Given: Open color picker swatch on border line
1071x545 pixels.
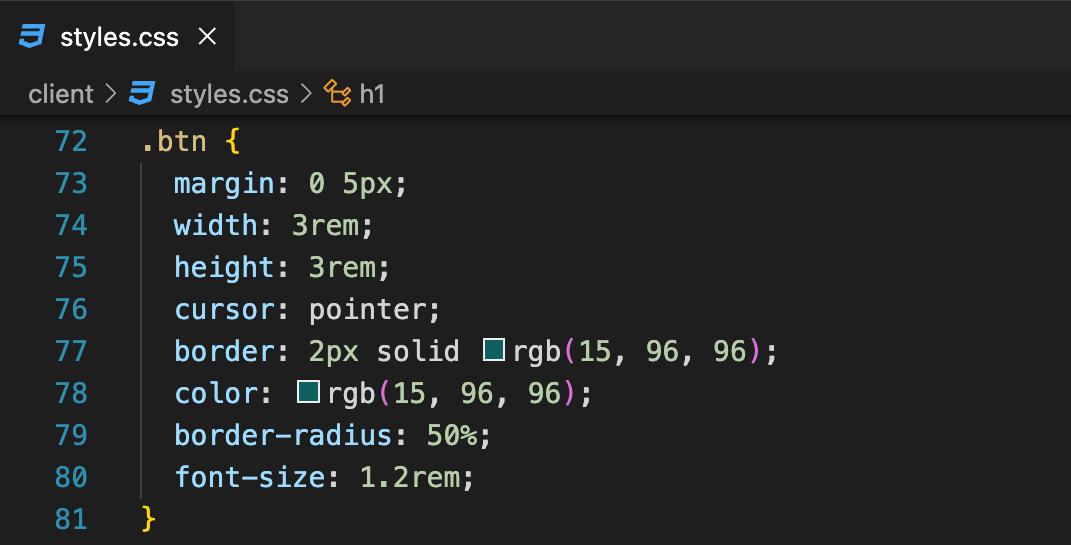Looking at the screenshot, I should click(494, 350).
